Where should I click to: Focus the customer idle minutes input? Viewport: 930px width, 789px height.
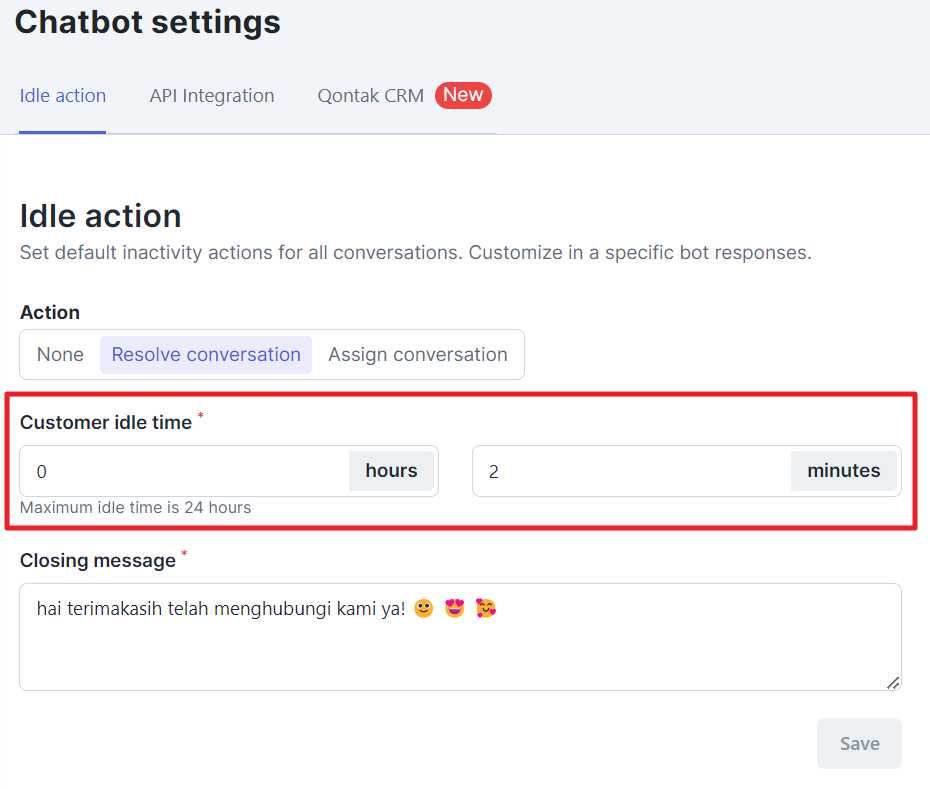(x=632, y=472)
